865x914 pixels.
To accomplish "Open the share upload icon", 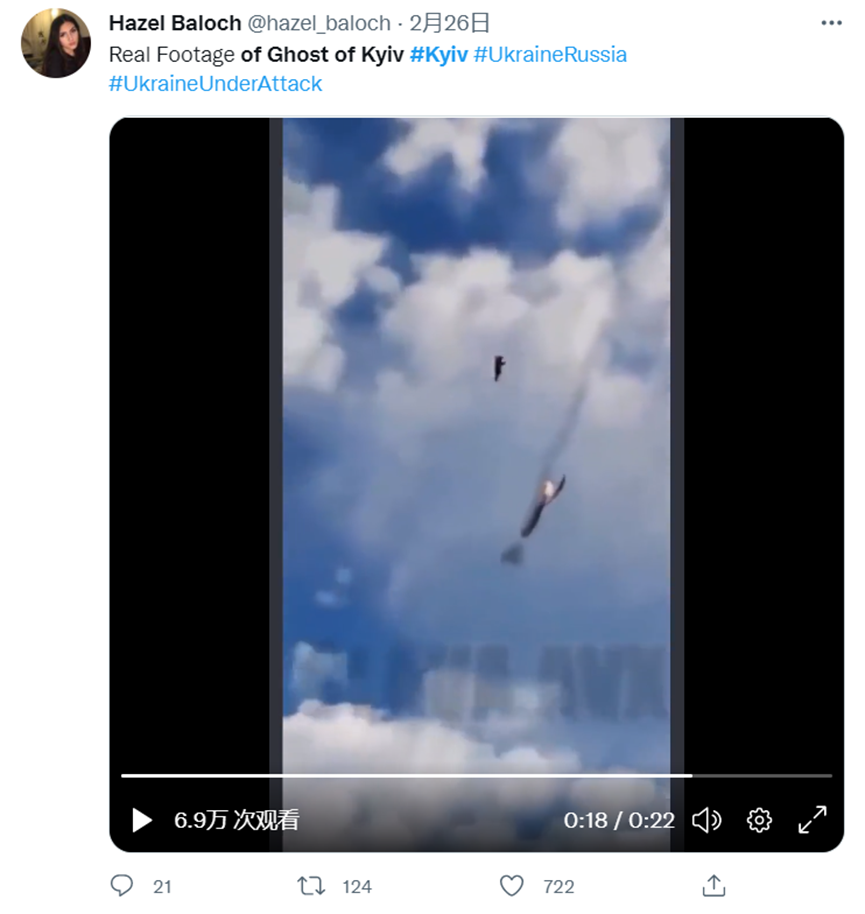I will point(714,886).
